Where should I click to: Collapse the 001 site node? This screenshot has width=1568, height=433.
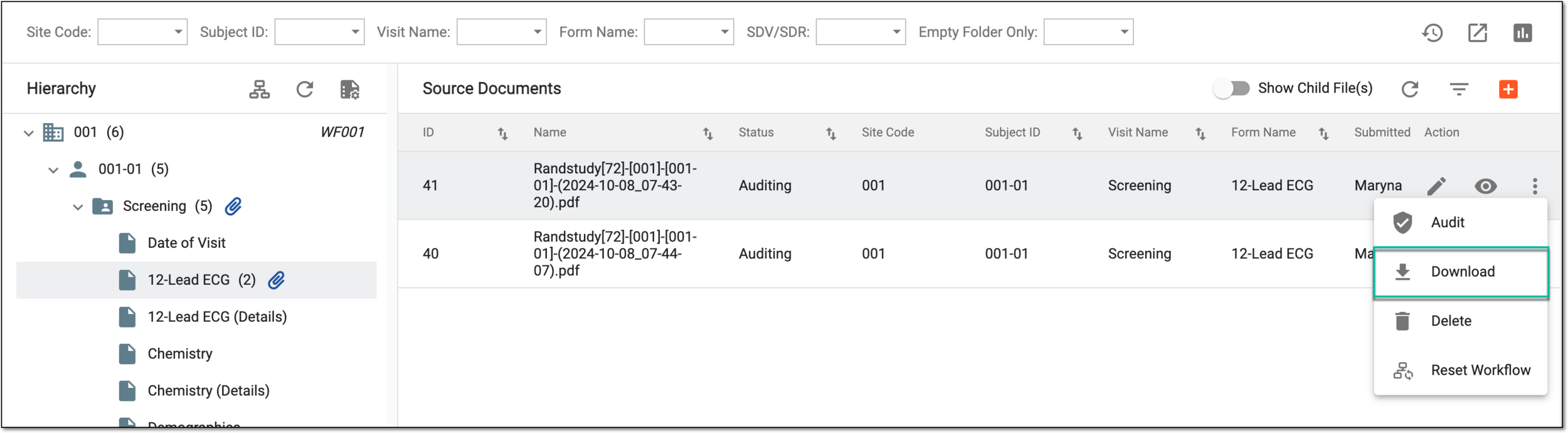(28, 133)
